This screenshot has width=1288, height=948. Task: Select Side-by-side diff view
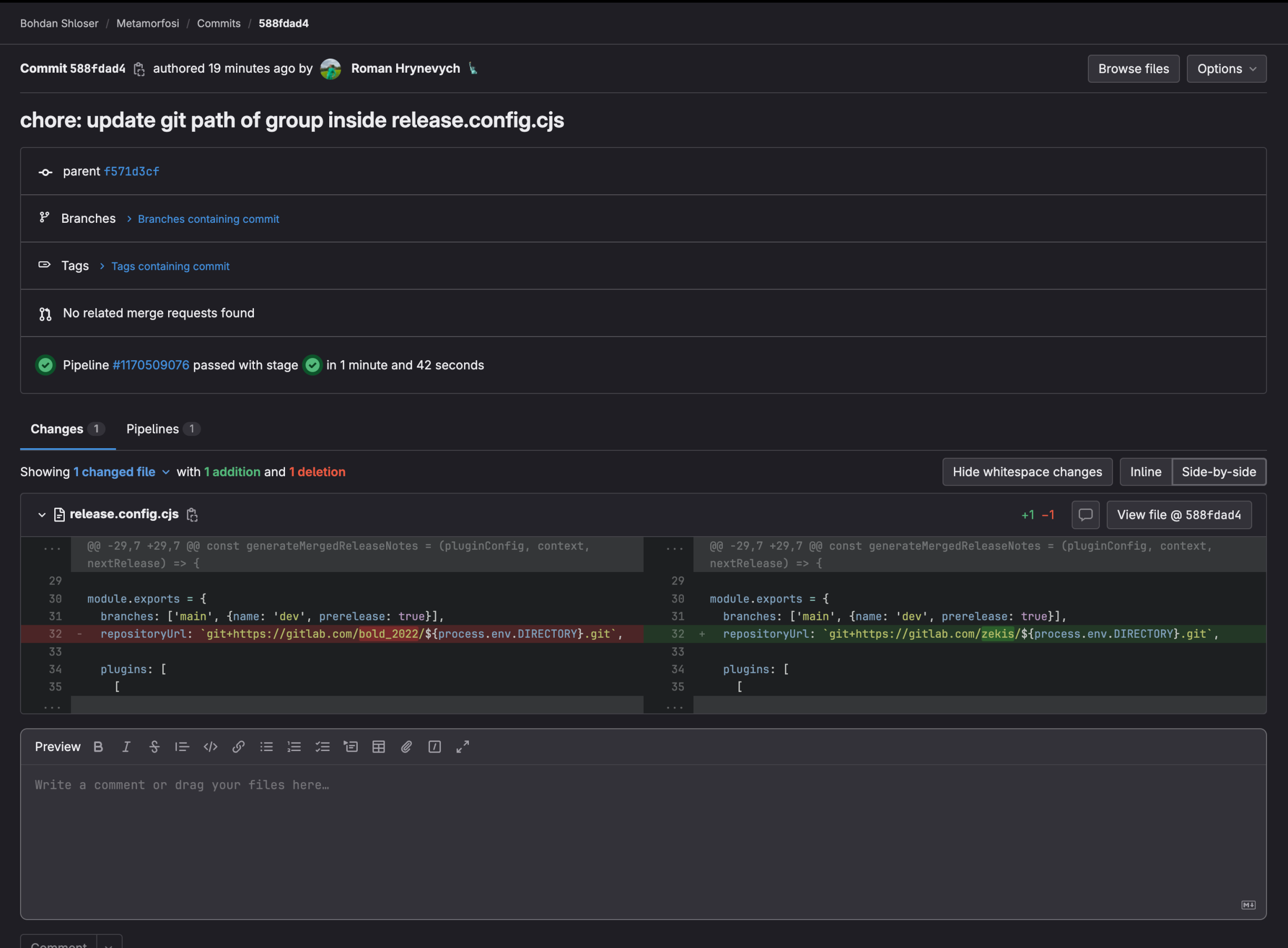click(x=1218, y=471)
